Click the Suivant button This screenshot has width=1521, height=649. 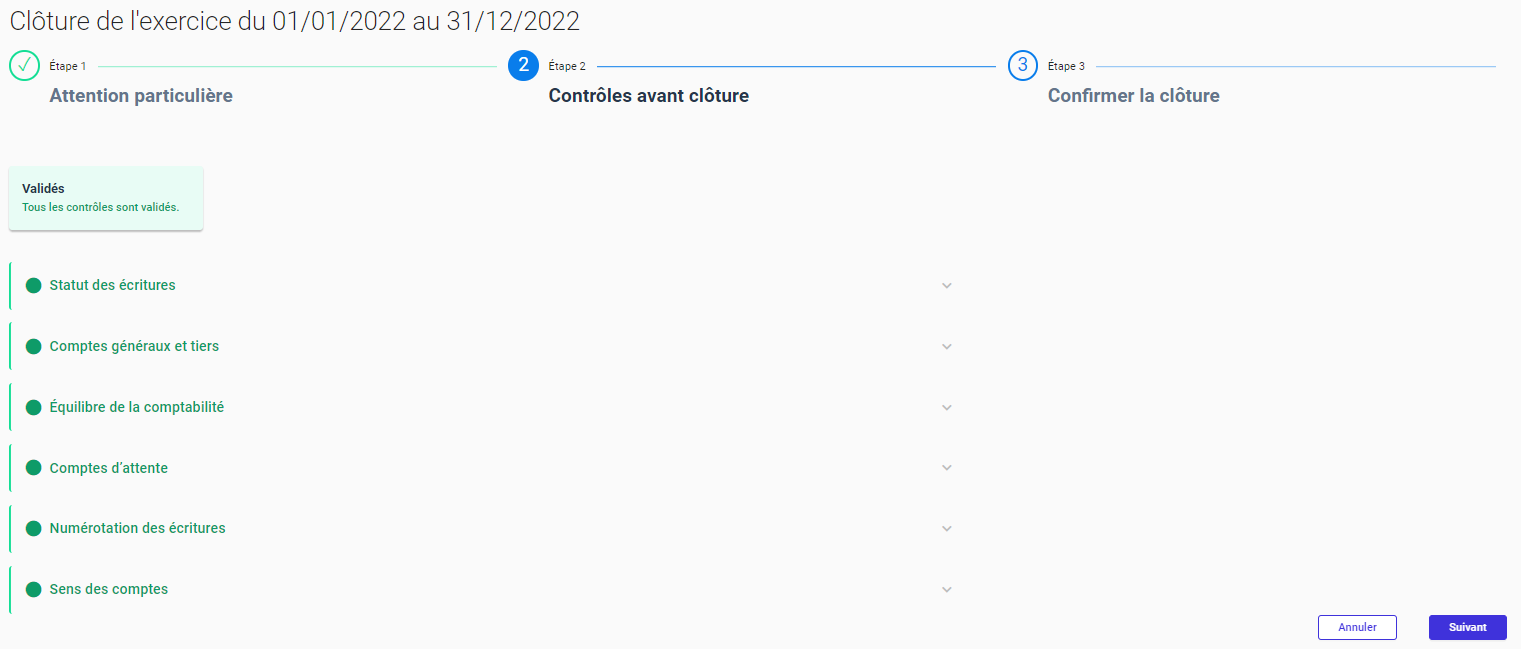pos(1467,627)
